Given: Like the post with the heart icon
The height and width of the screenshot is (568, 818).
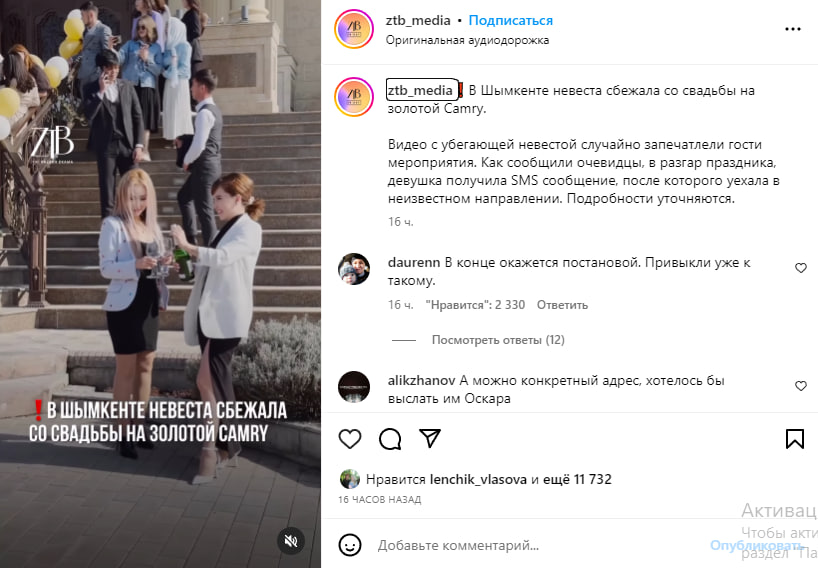Looking at the screenshot, I should pyautogui.click(x=350, y=439).
